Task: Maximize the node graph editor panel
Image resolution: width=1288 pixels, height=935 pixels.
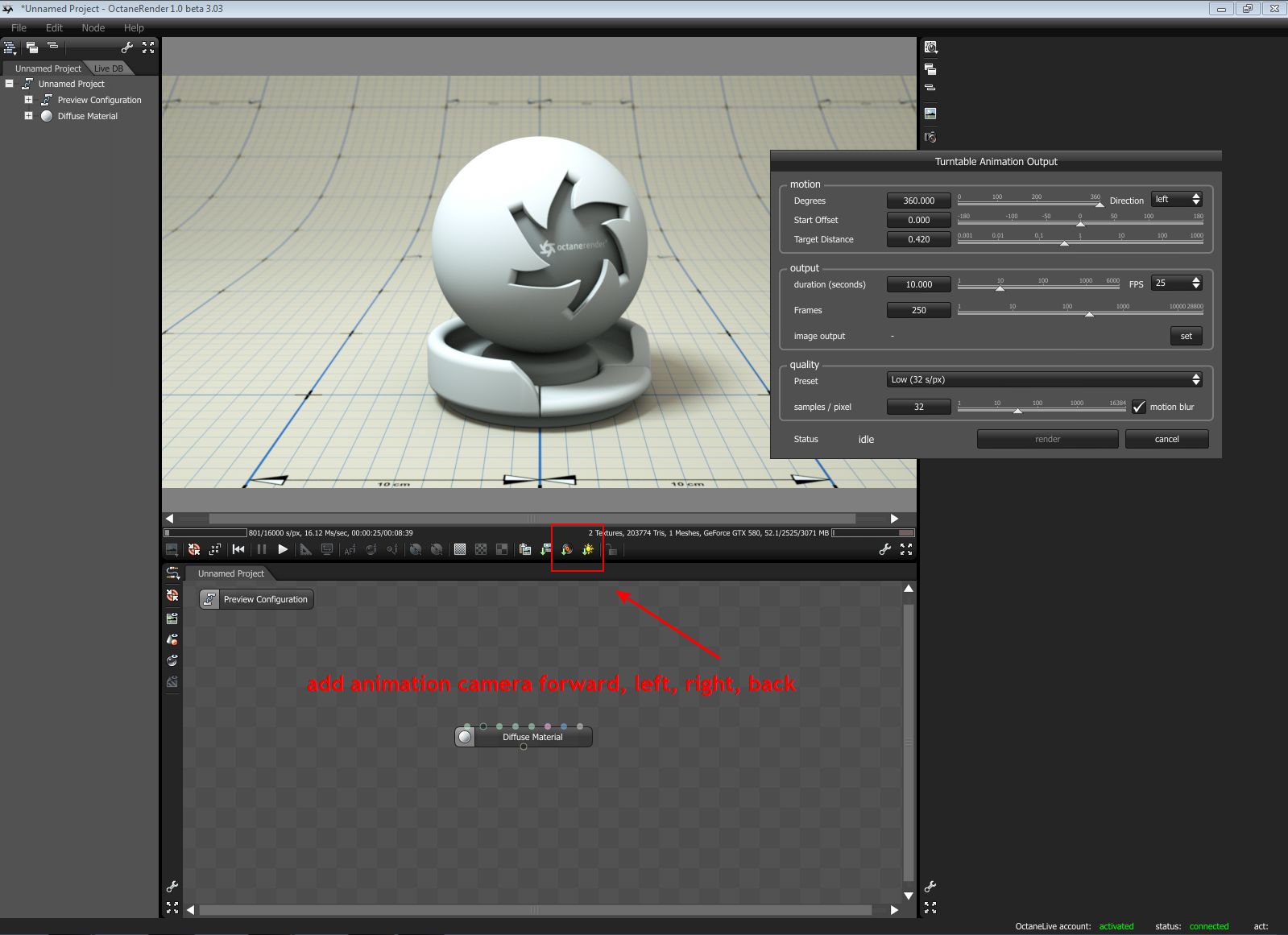Action: pos(172,908)
